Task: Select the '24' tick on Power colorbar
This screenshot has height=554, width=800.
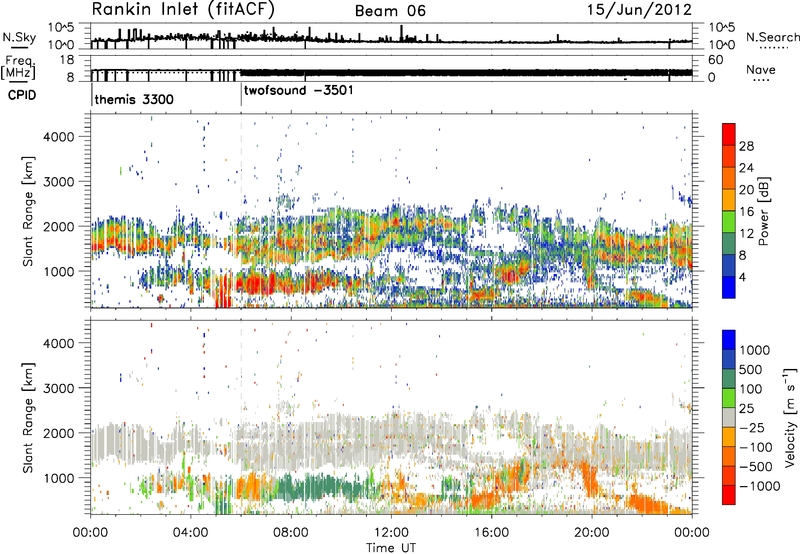Action: pyautogui.click(x=746, y=168)
